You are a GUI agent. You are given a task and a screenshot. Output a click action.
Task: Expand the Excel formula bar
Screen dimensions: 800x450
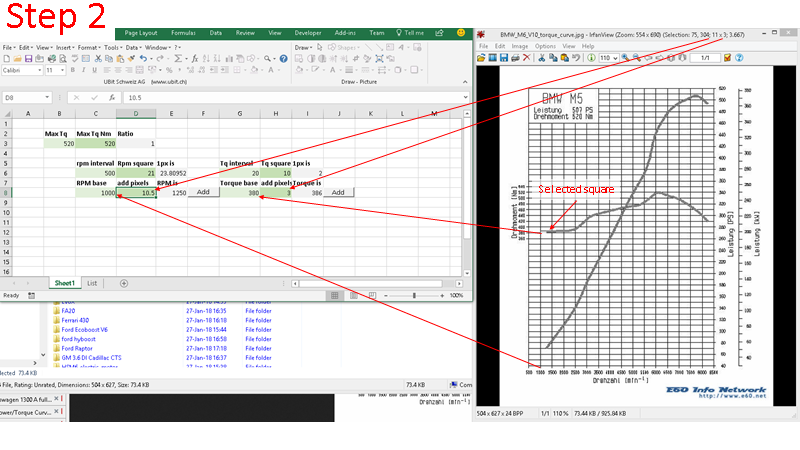[465, 97]
